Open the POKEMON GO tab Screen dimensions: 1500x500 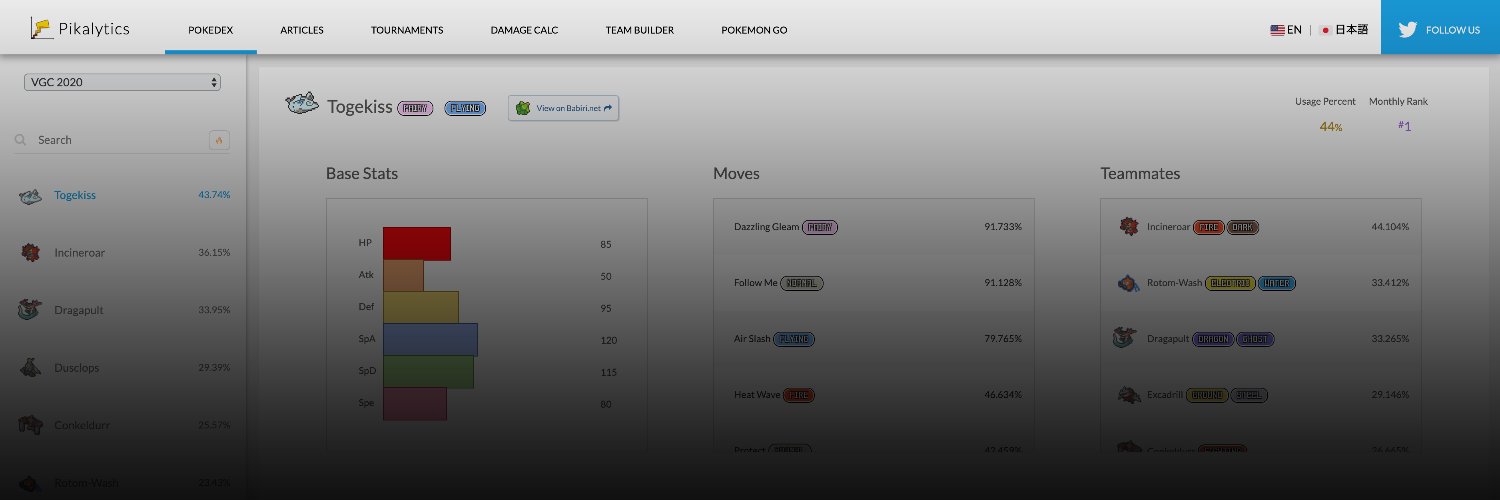(754, 30)
